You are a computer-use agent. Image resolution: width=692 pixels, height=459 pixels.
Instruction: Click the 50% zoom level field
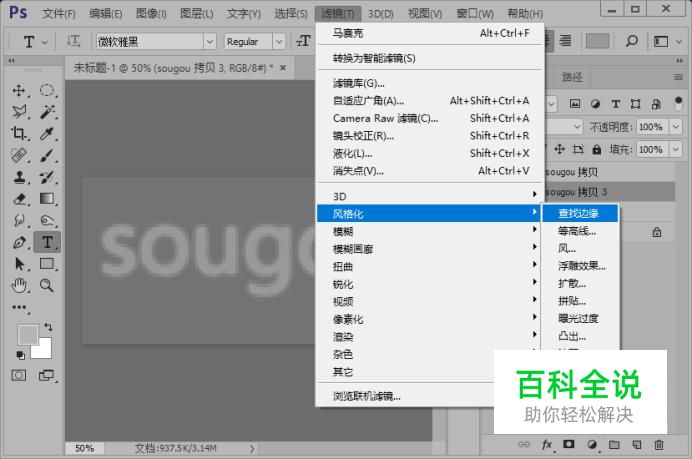click(84, 448)
